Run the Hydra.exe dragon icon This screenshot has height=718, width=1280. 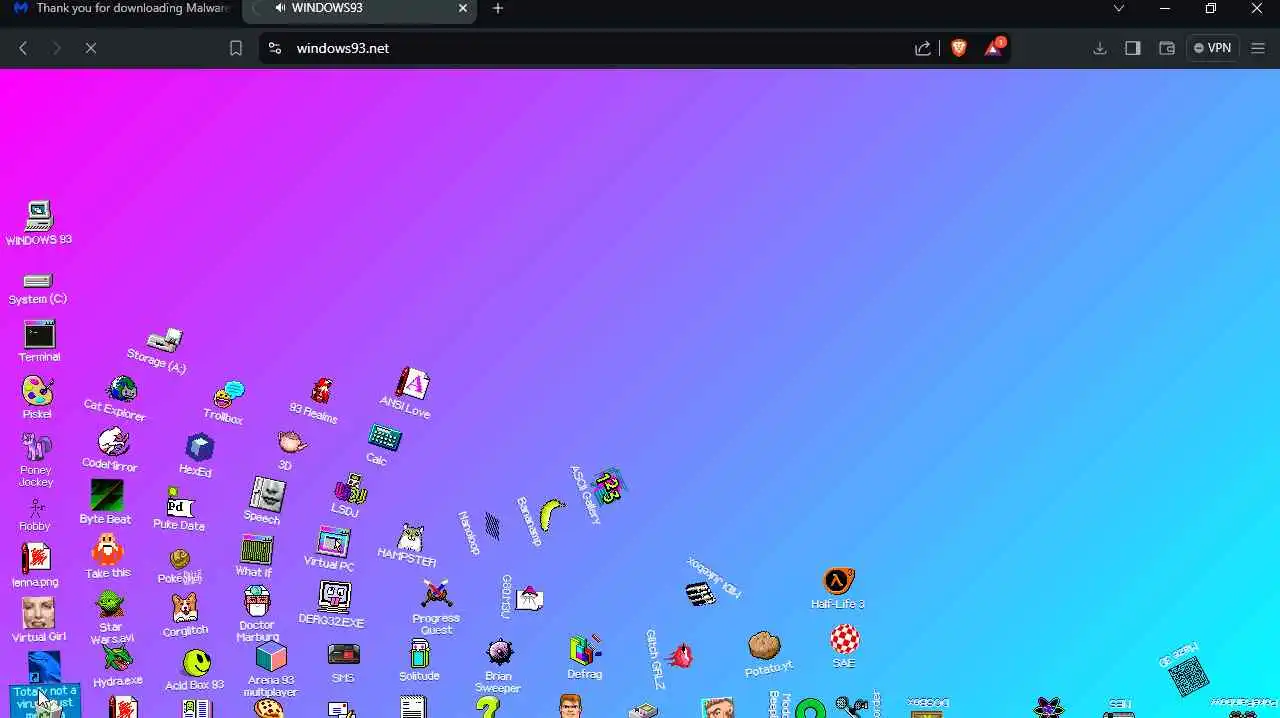click(117, 658)
